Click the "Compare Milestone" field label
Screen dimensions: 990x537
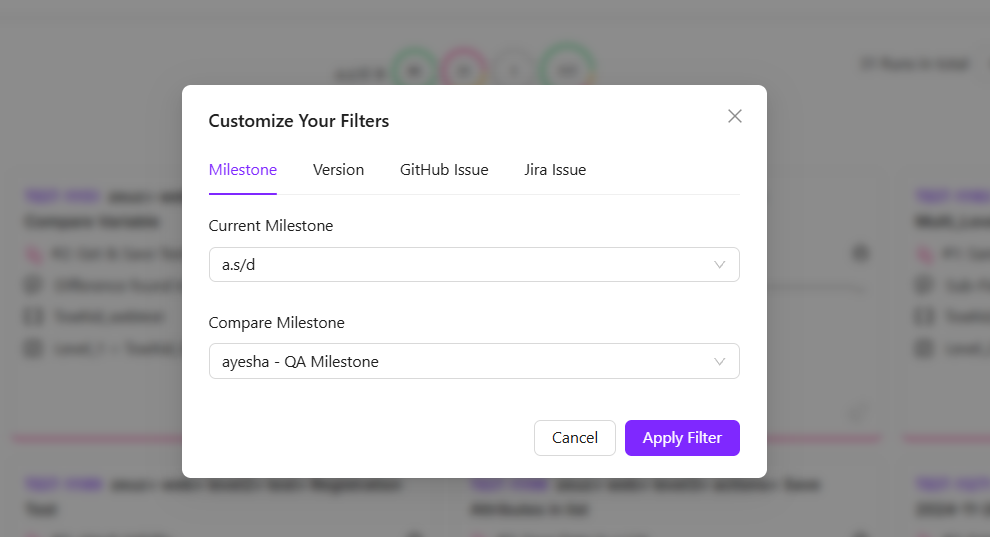click(276, 323)
